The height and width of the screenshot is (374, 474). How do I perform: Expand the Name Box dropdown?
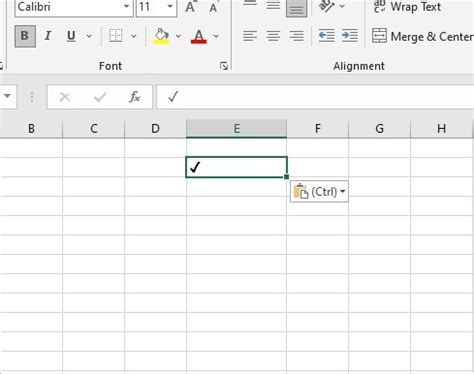tap(7, 96)
